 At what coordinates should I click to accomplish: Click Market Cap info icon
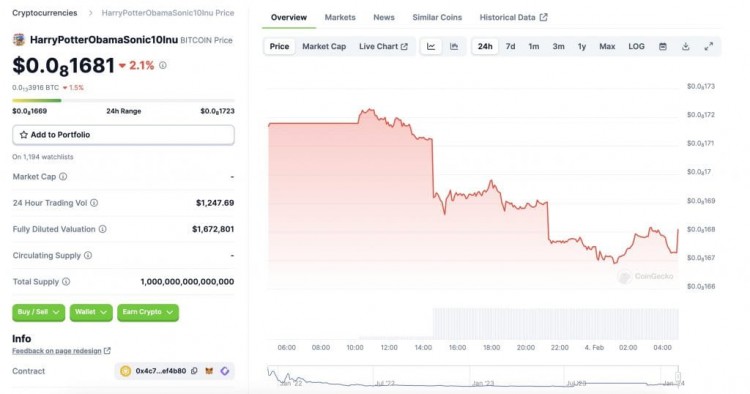[x=63, y=176]
